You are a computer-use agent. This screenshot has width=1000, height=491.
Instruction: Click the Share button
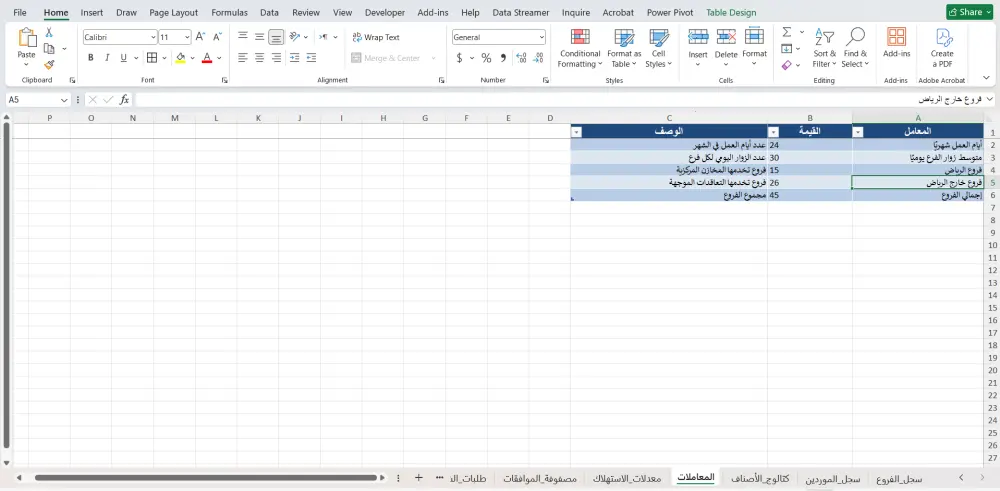point(969,12)
